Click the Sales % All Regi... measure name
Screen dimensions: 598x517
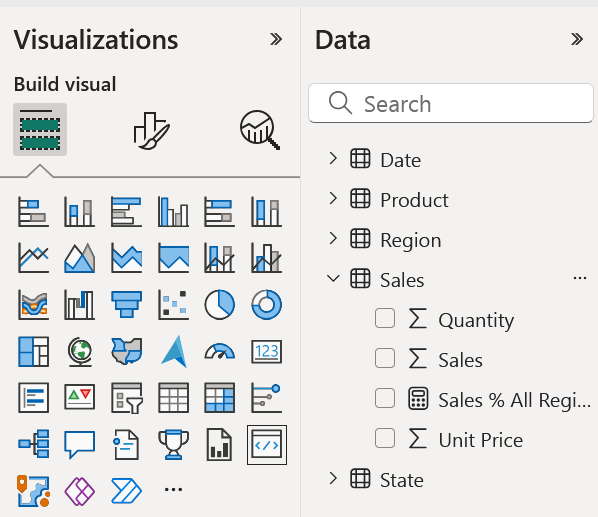[x=514, y=400]
